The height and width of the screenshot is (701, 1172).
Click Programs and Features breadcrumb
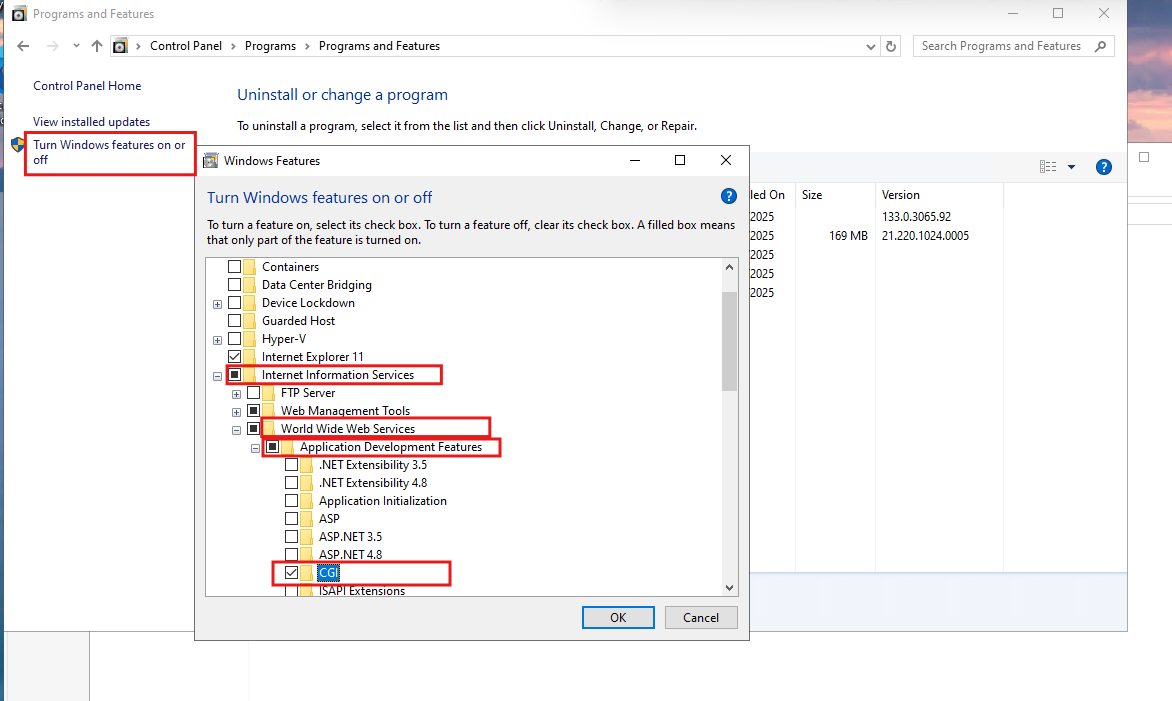click(379, 46)
